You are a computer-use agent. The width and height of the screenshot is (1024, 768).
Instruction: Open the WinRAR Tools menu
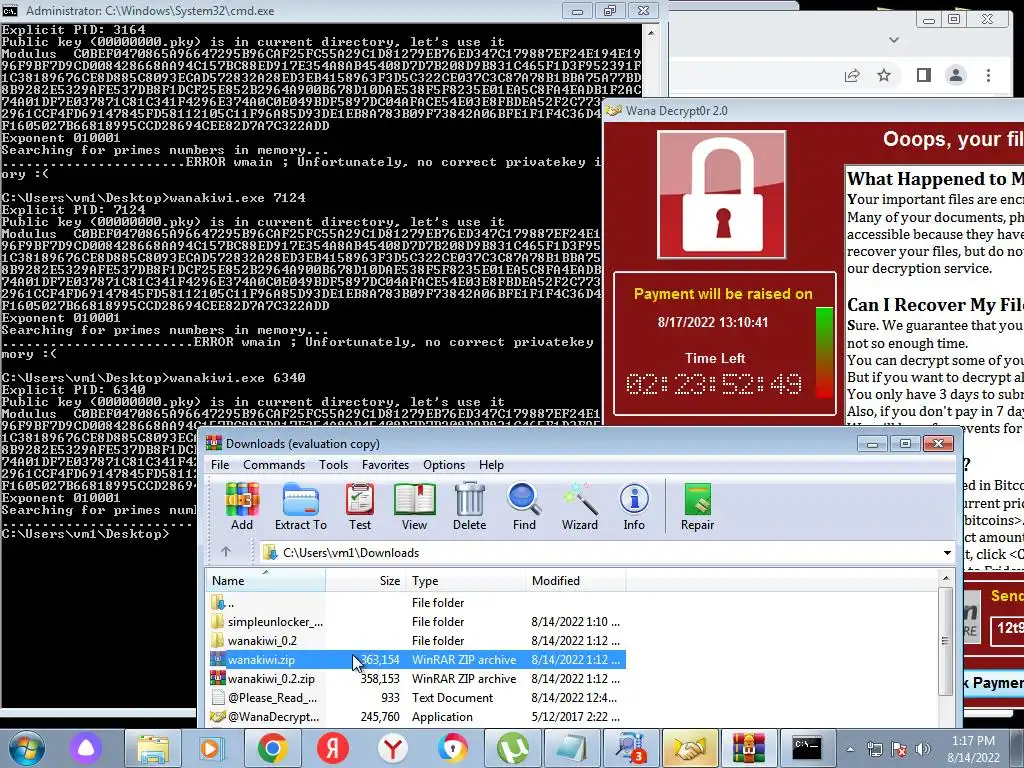pos(333,464)
